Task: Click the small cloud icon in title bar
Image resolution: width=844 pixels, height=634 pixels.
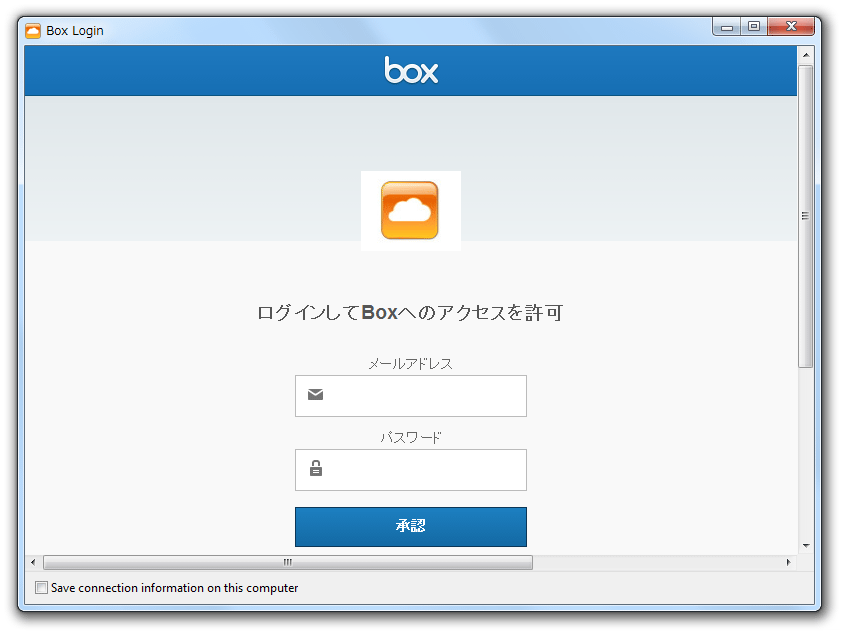Action: point(33,30)
